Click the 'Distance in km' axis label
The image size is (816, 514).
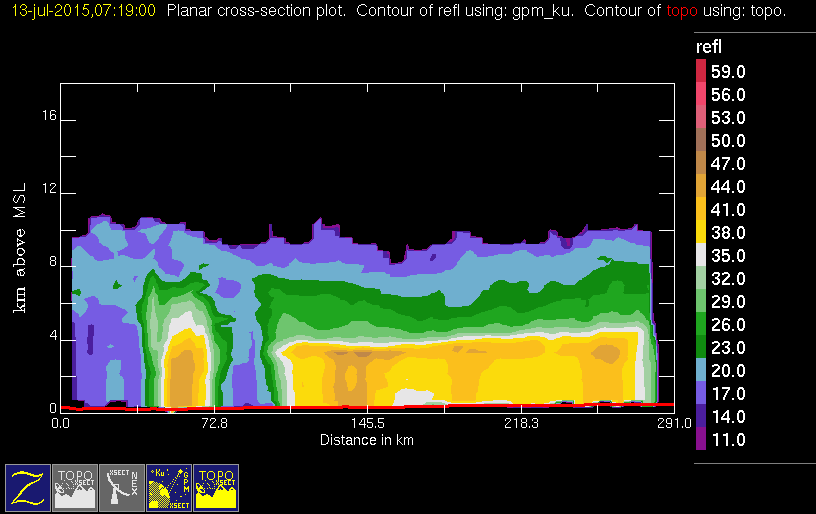tap(366, 440)
